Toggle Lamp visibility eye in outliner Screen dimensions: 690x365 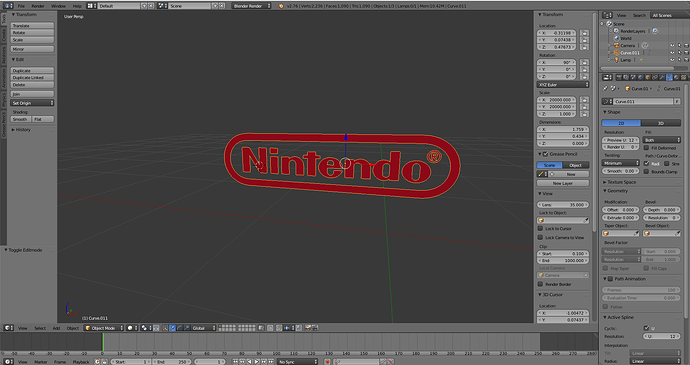tap(672, 59)
